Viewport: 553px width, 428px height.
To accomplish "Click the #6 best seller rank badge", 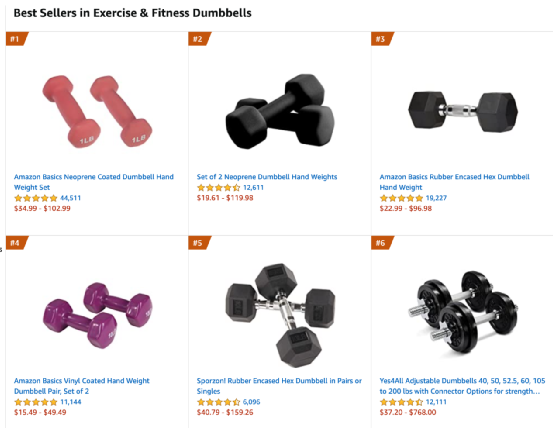I will 382,243.
